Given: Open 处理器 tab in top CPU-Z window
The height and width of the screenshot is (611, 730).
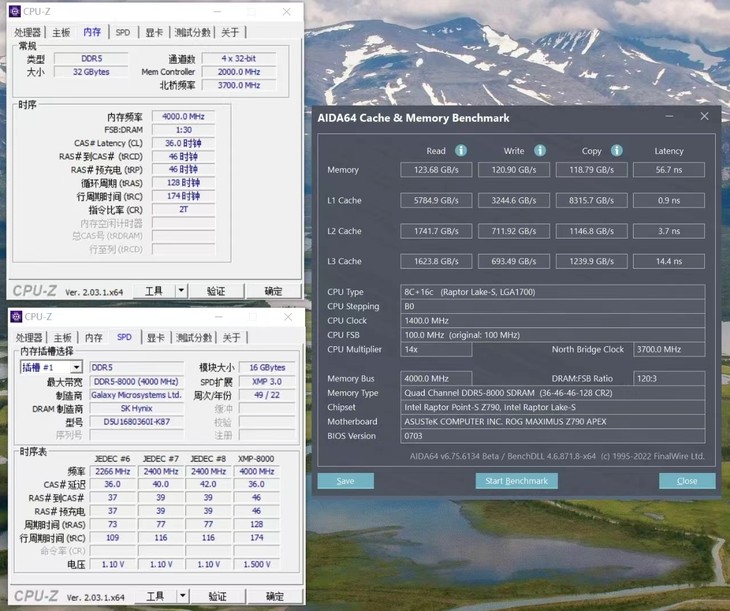Looking at the screenshot, I should point(27,32).
